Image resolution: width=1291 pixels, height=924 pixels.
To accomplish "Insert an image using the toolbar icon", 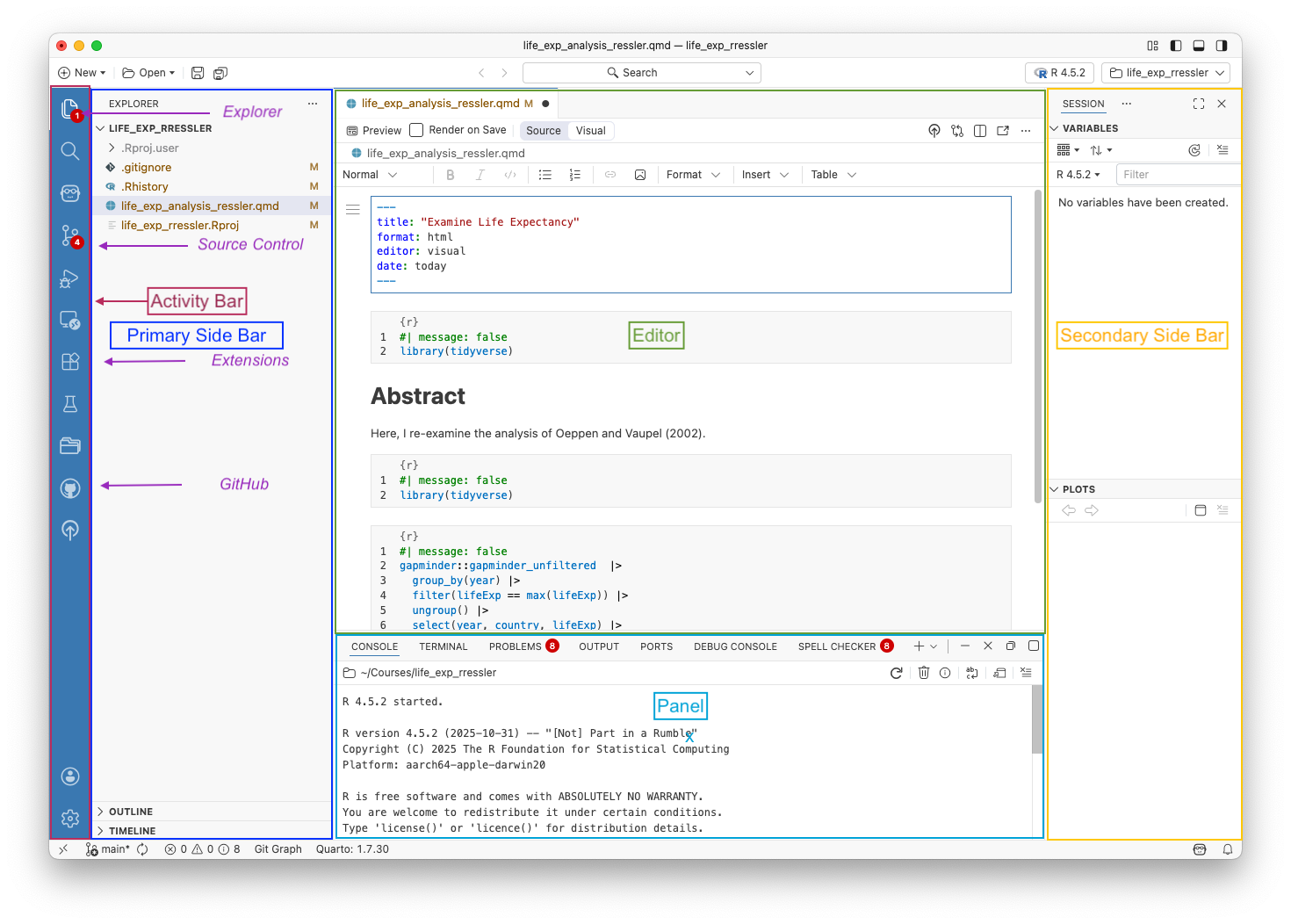I will (x=640, y=174).
